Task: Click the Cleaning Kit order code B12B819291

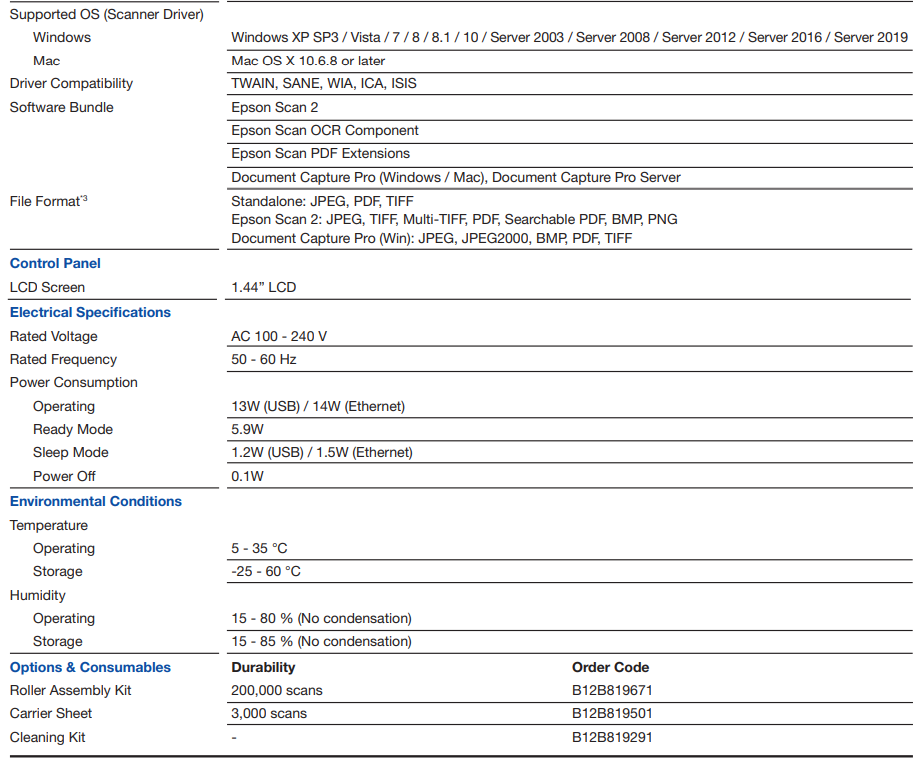Action: pos(612,738)
